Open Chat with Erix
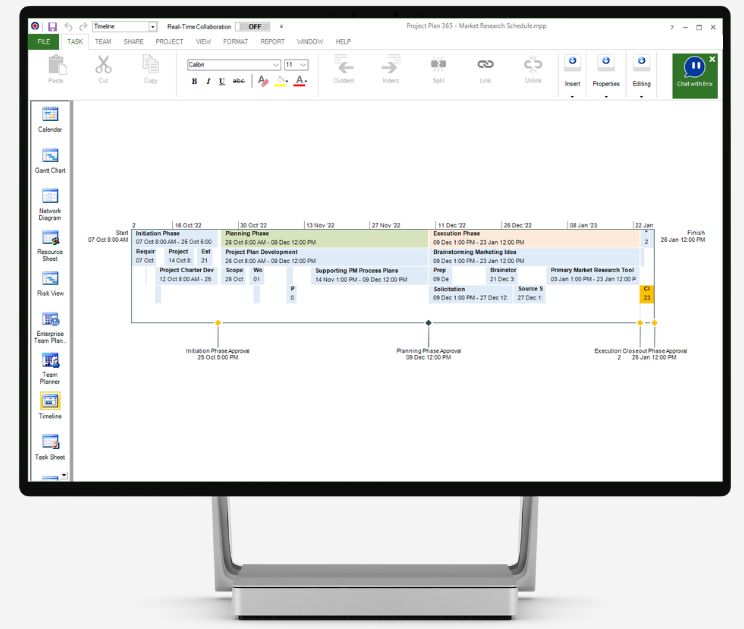This screenshot has height=629, width=744. [695, 76]
